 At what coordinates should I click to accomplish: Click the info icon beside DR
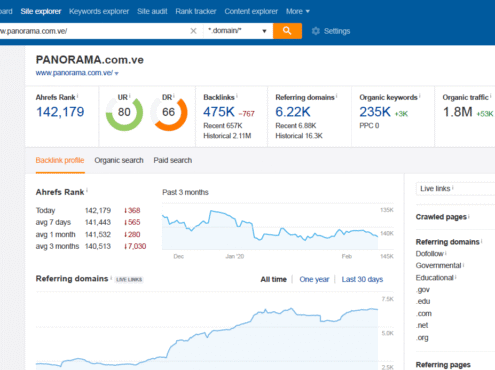coord(174,96)
